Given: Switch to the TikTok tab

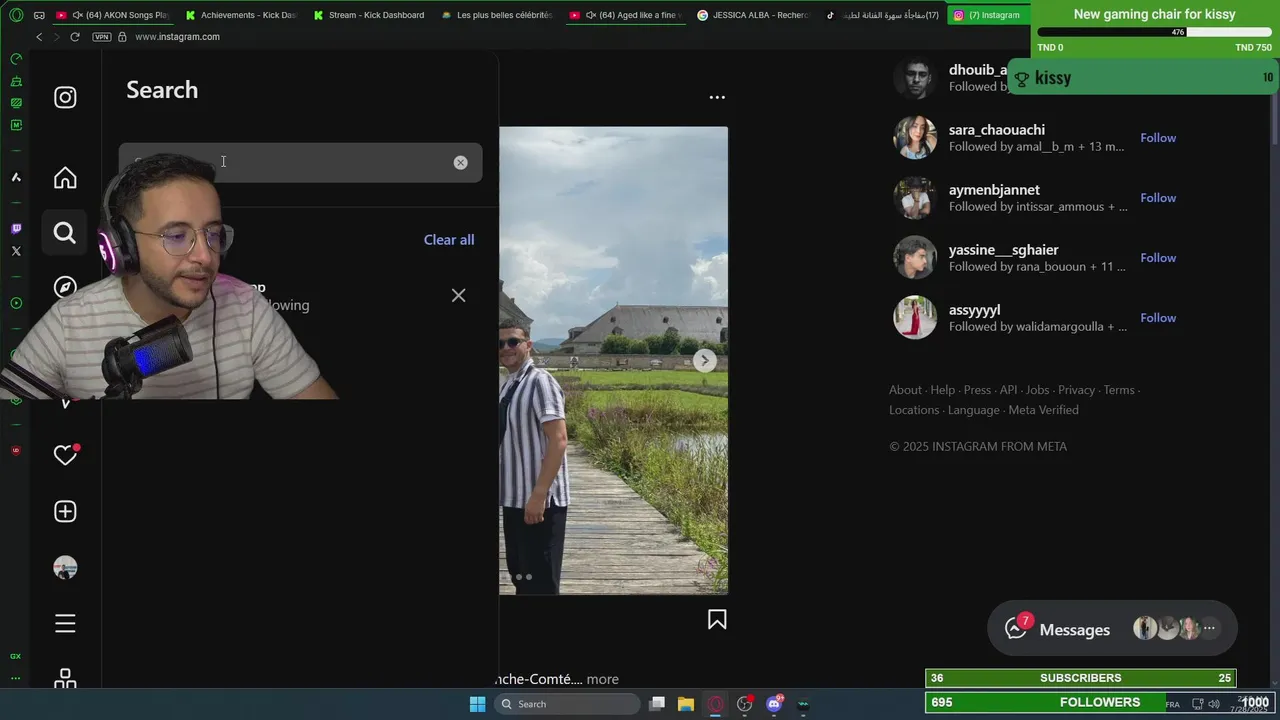Looking at the screenshot, I should pos(881,15).
